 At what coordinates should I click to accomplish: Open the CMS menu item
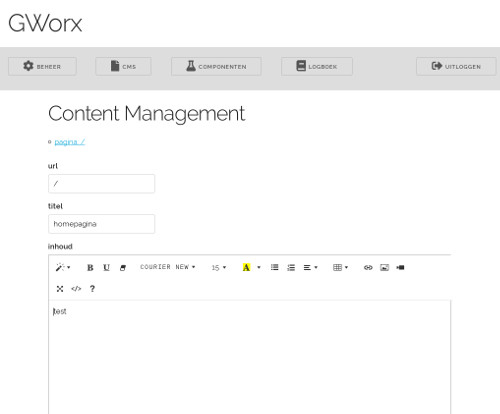click(123, 66)
